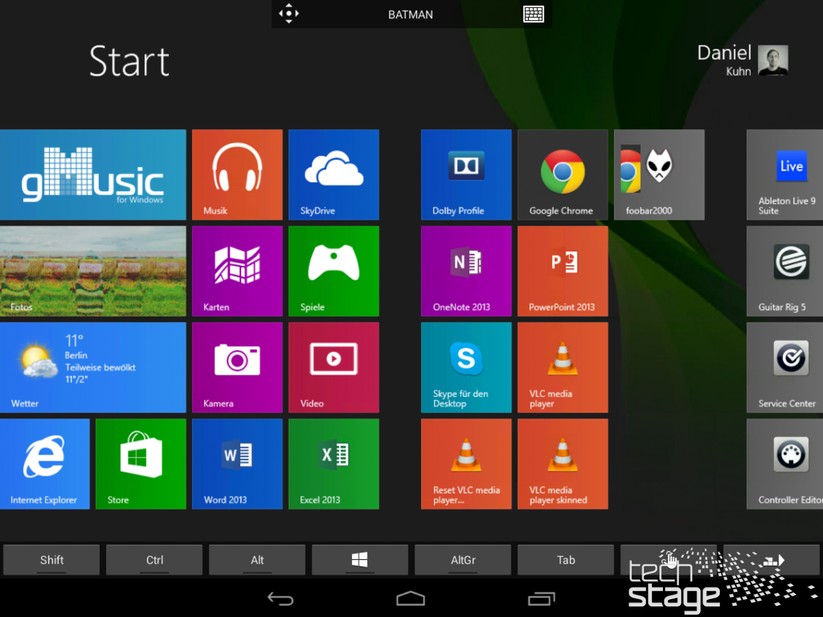Launch the Guitar Rig 5 tile
Screen dimensions: 823x617
pyautogui.click(x=785, y=271)
